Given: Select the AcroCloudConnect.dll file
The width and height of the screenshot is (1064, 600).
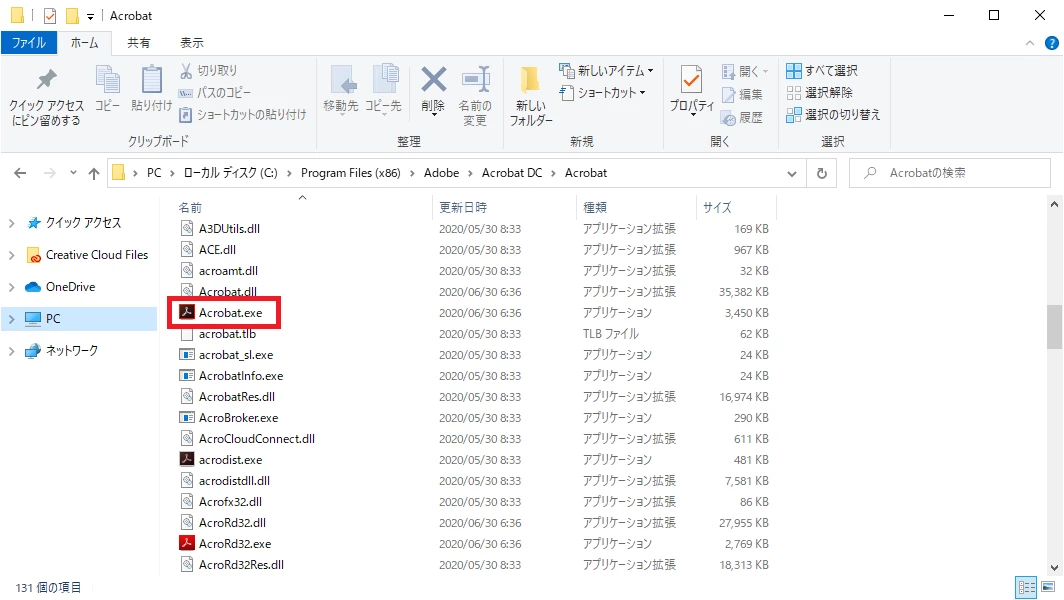Looking at the screenshot, I should (256, 438).
